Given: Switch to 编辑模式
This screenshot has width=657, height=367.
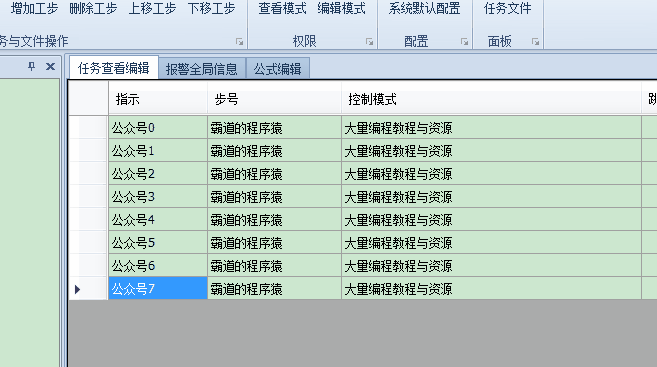Looking at the screenshot, I should coord(341,8).
